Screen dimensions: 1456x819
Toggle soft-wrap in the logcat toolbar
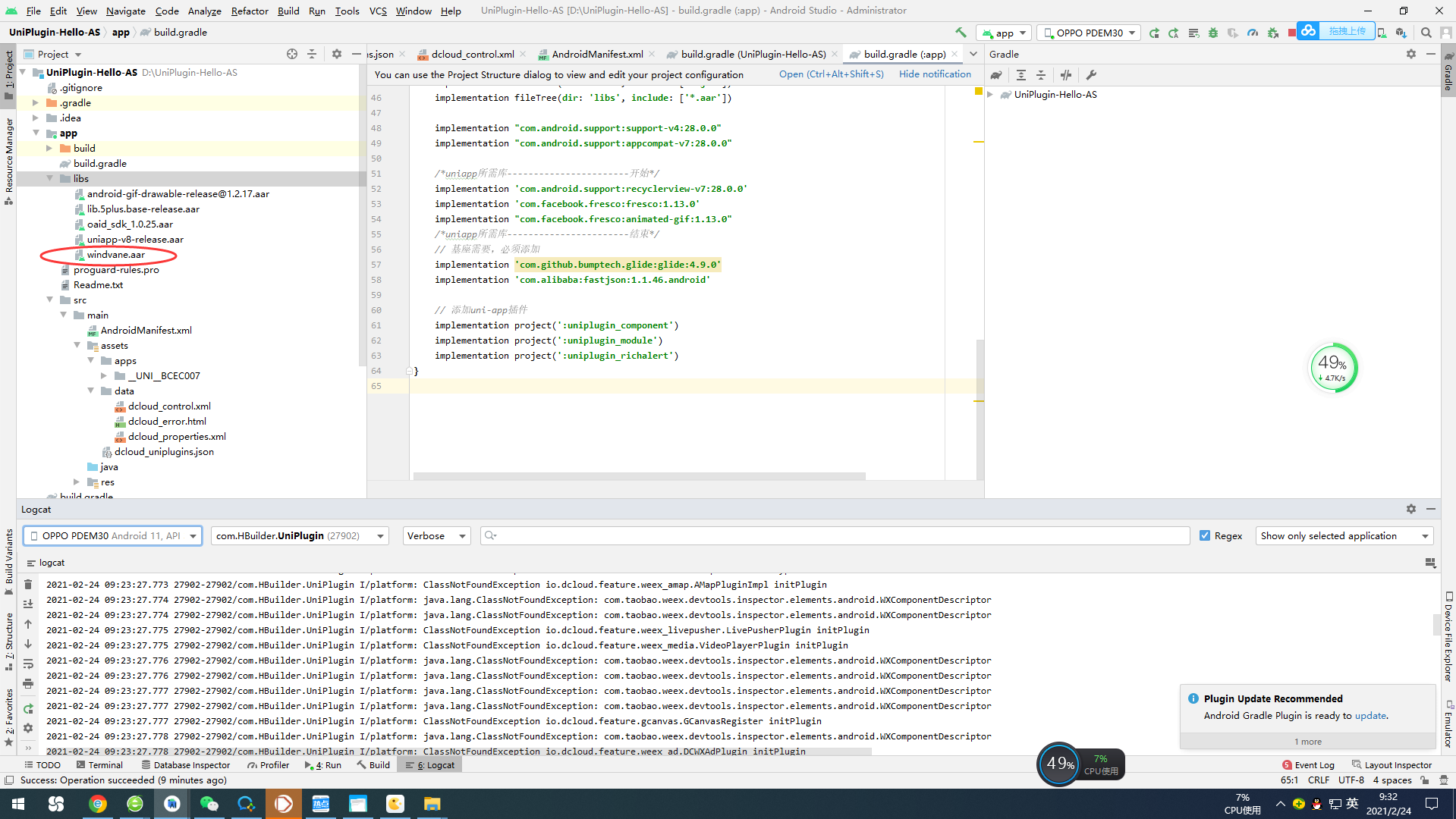(x=28, y=664)
